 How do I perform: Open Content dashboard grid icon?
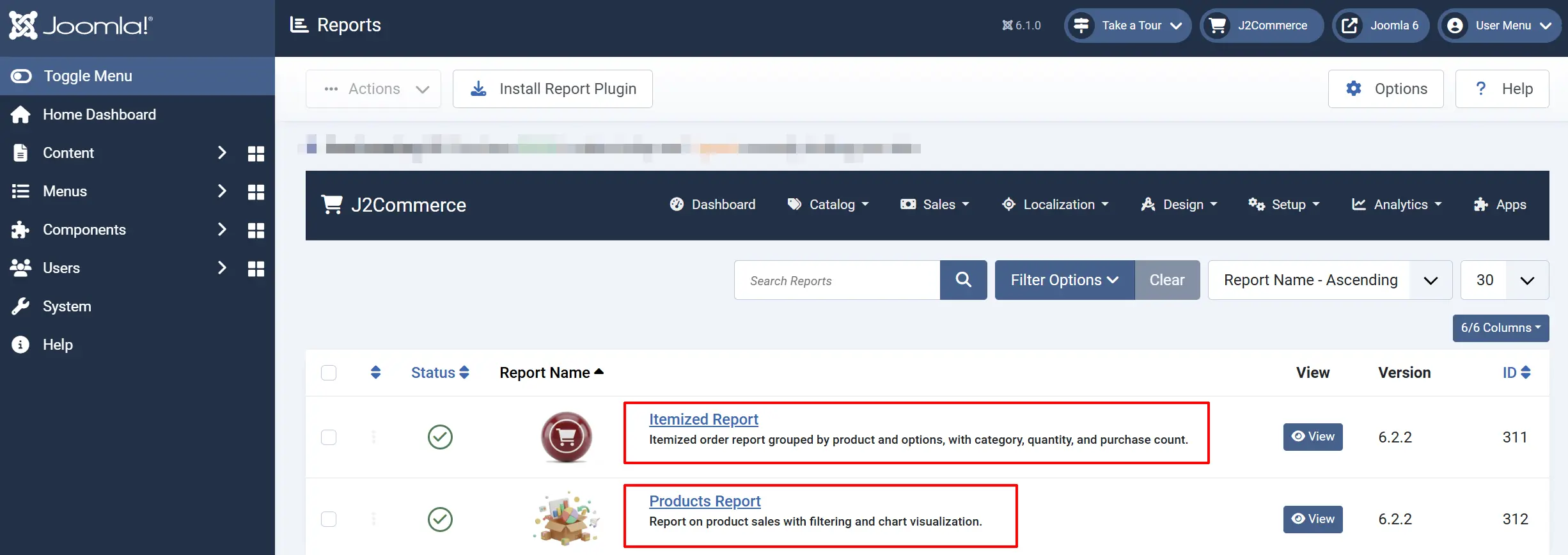tap(256, 153)
